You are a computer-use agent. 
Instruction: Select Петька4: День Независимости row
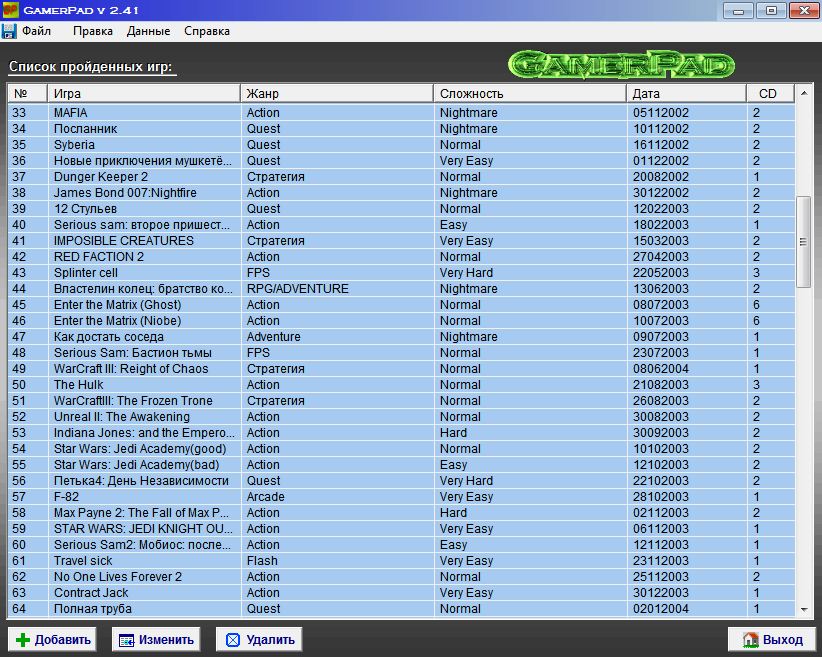402,480
